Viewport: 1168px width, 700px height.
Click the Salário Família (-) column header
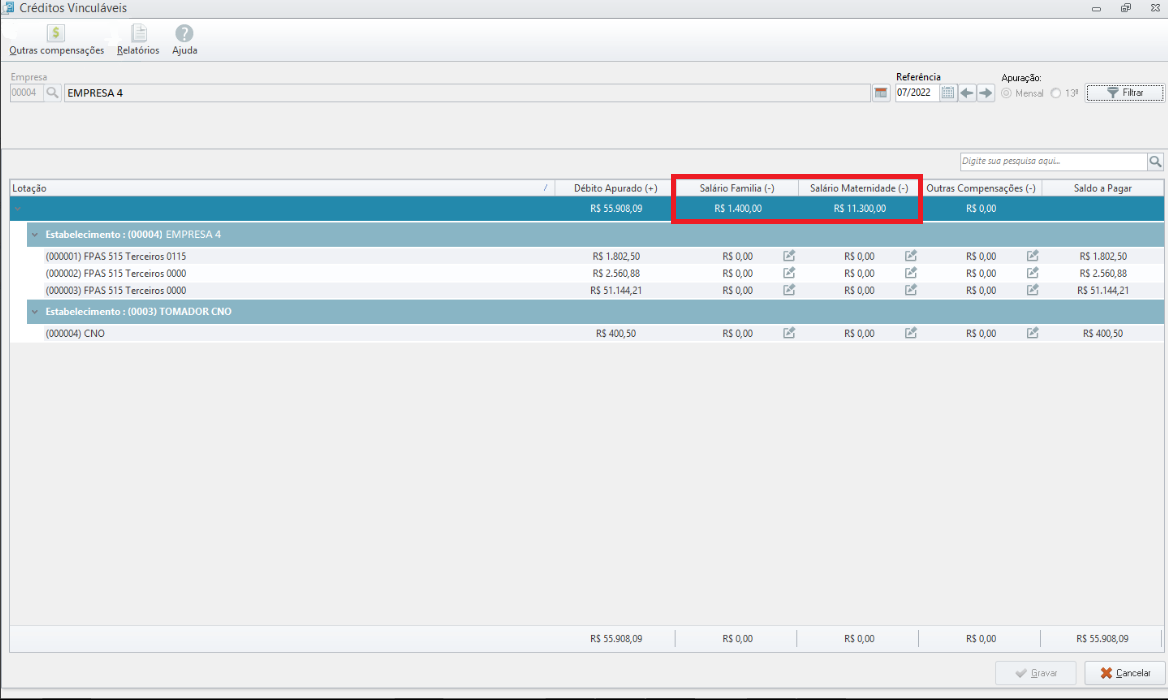point(737,188)
